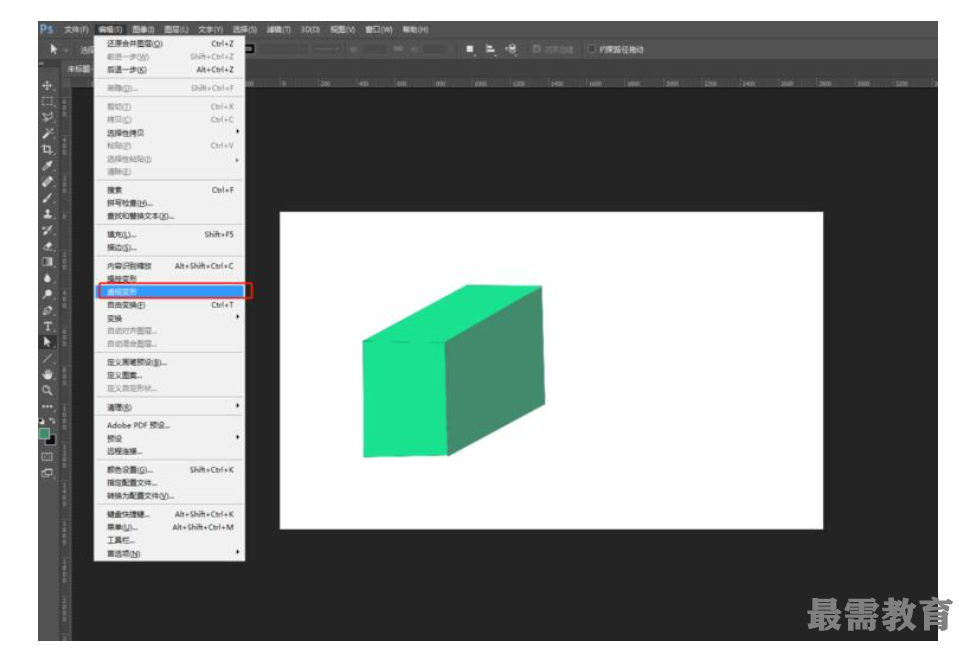Screen dimensions: 959x654
Task: Choose Undo Merge Layers Ctrl+Z
Action: 169,43
